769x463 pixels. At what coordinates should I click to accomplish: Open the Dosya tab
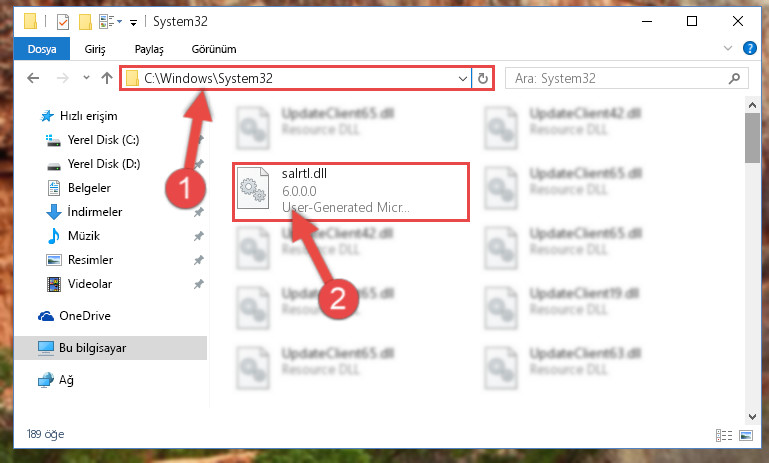click(x=42, y=49)
